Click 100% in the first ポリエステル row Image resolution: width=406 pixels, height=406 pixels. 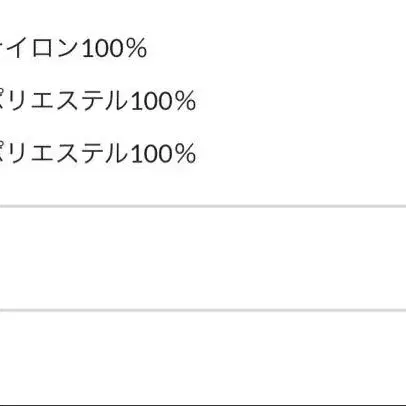coord(163,101)
